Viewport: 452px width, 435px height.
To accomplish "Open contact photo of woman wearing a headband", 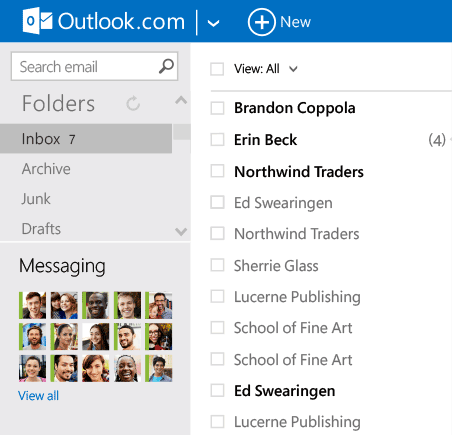I will [127, 368].
